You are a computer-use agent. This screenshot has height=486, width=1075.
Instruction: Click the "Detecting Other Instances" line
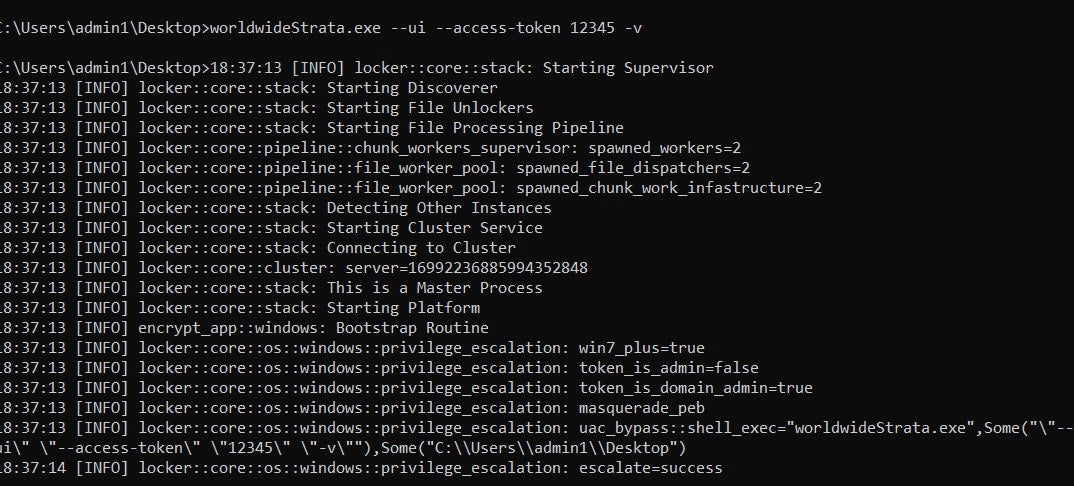pyautogui.click(x=439, y=208)
